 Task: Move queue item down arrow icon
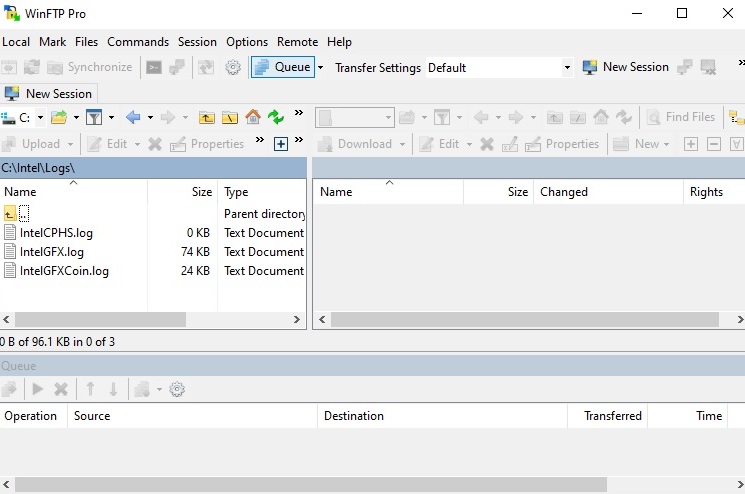pyautogui.click(x=113, y=390)
